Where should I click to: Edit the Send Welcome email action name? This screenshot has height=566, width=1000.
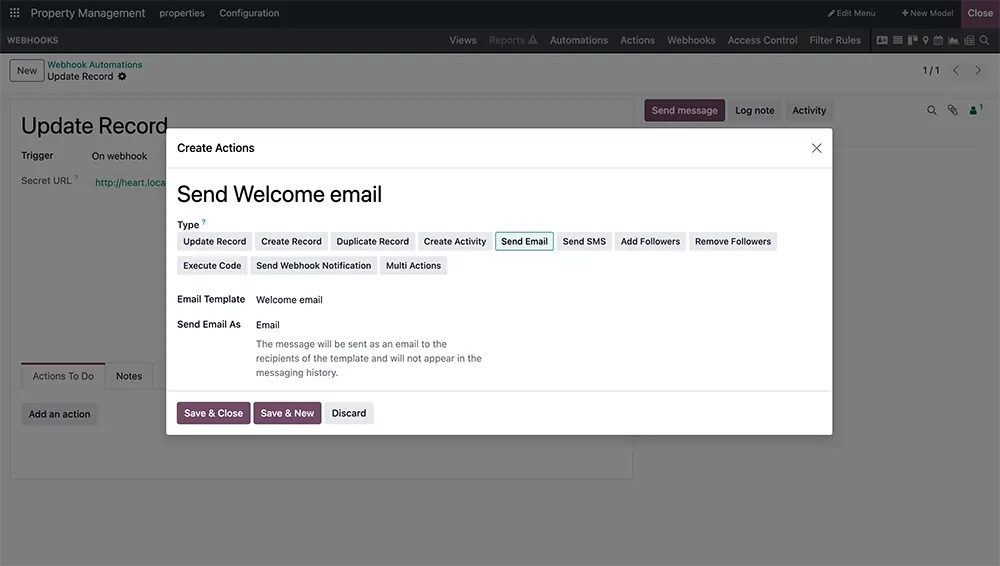[x=279, y=194]
